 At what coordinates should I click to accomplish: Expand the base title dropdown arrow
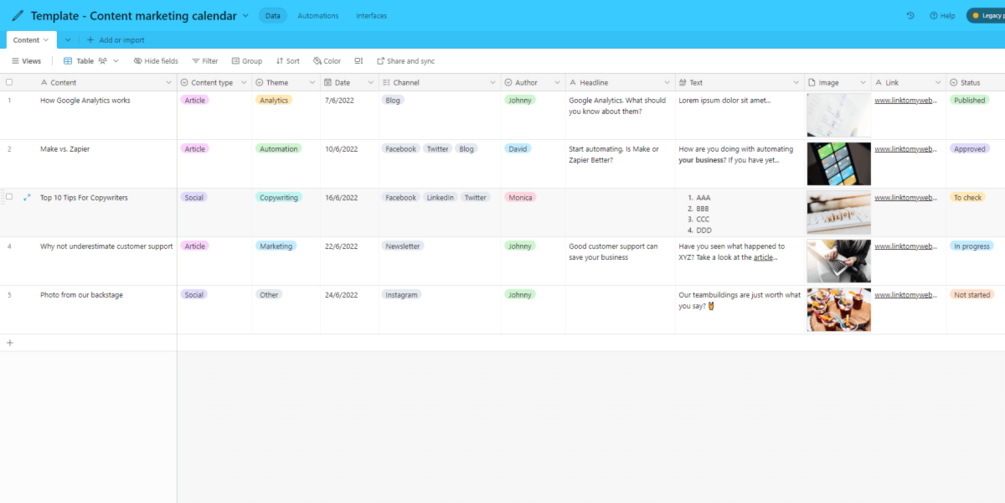click(245, 15)
